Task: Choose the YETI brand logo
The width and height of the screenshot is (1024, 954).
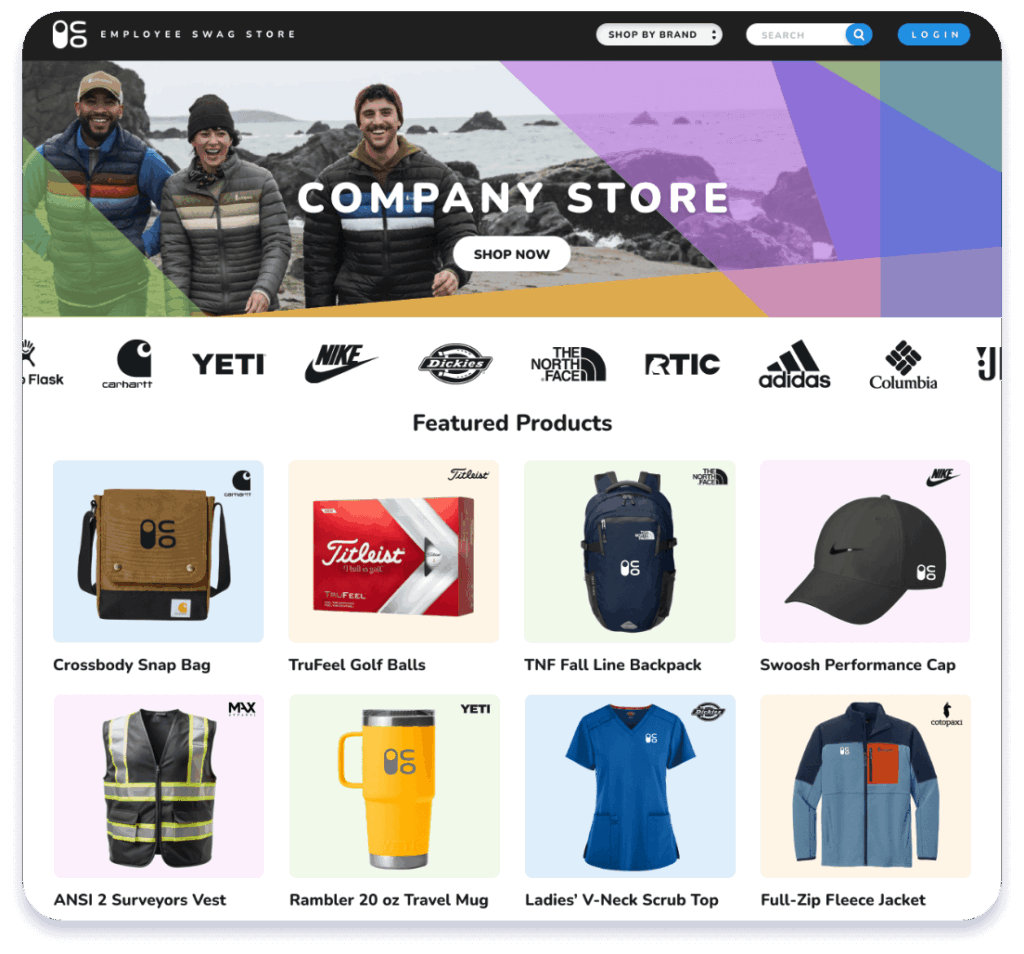Action: point(229,364)
